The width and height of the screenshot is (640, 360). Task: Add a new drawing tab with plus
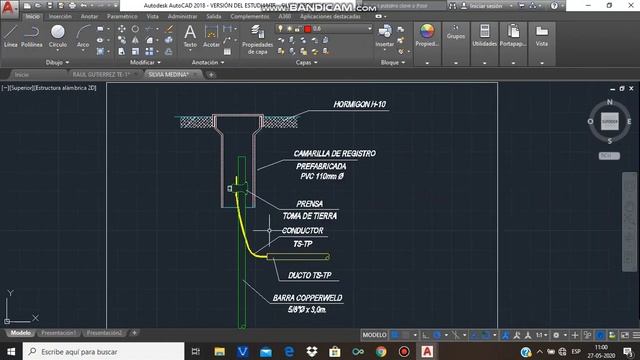tap(211, 75)
